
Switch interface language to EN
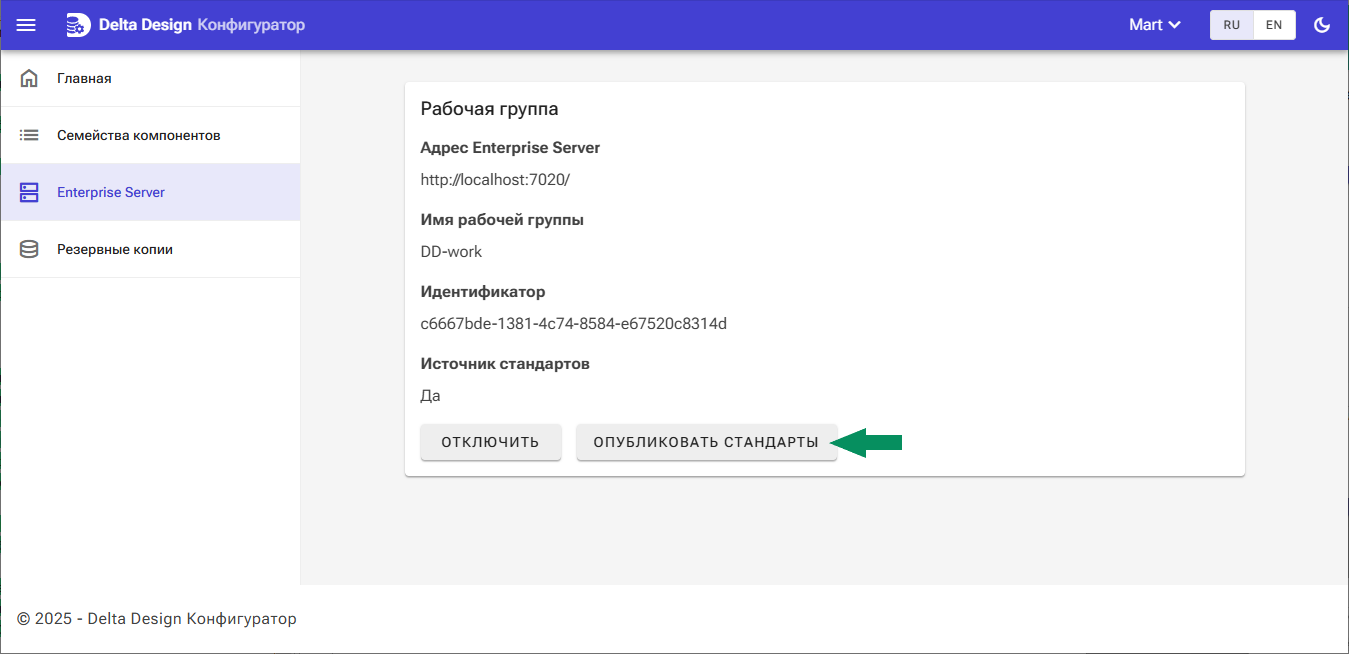[x=1274, y=25]
